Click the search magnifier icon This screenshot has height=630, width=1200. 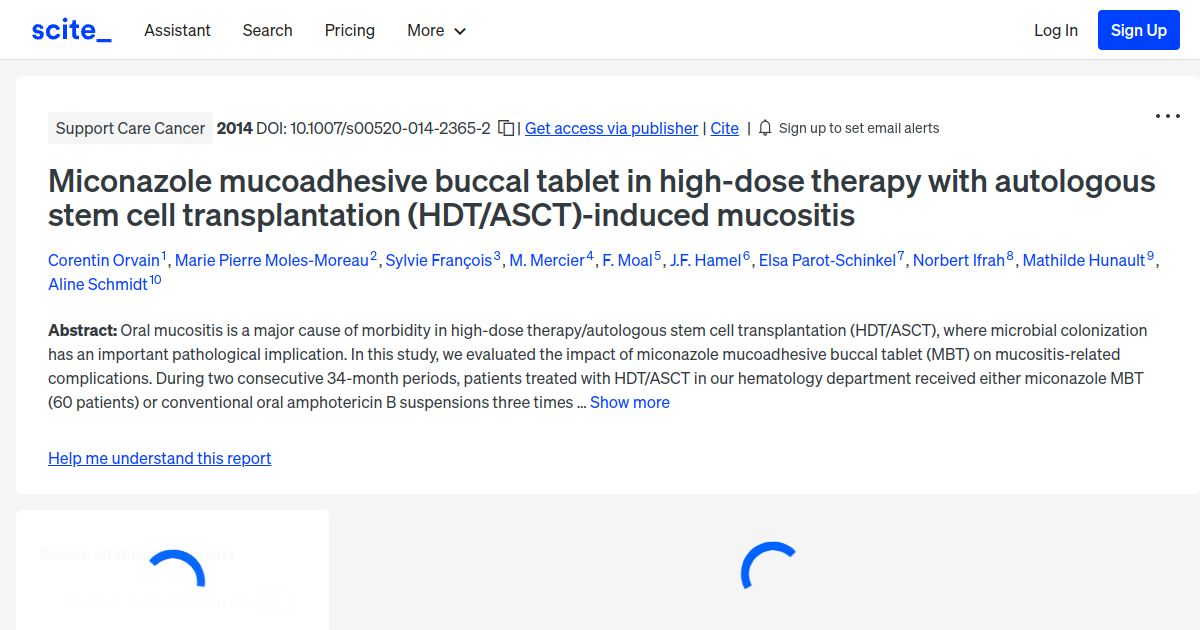tap(274, 601)
